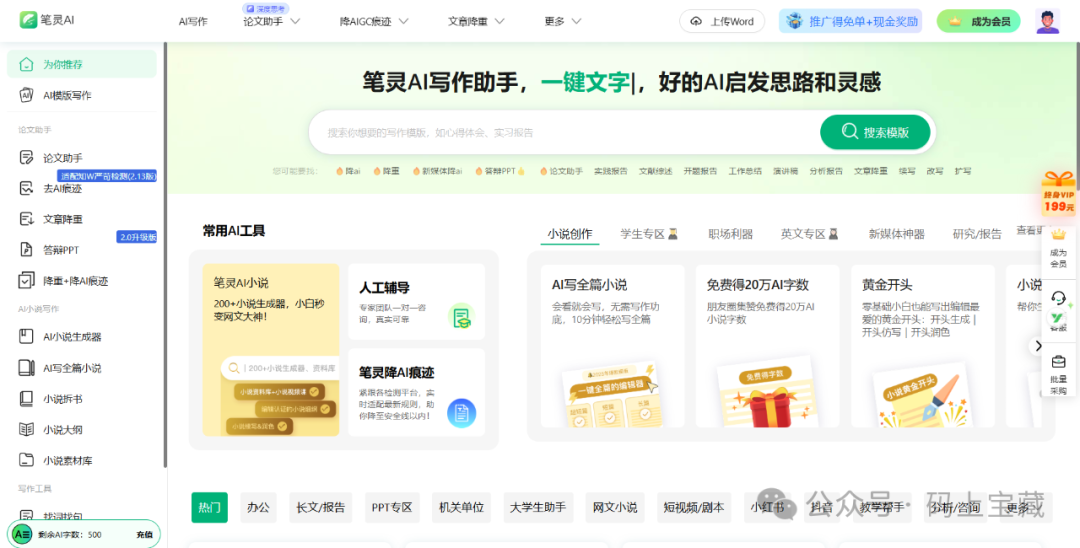The width and height of the screenshot is (1080, 548).
Task: Select 热门 category chip
Action: point(209,507)
